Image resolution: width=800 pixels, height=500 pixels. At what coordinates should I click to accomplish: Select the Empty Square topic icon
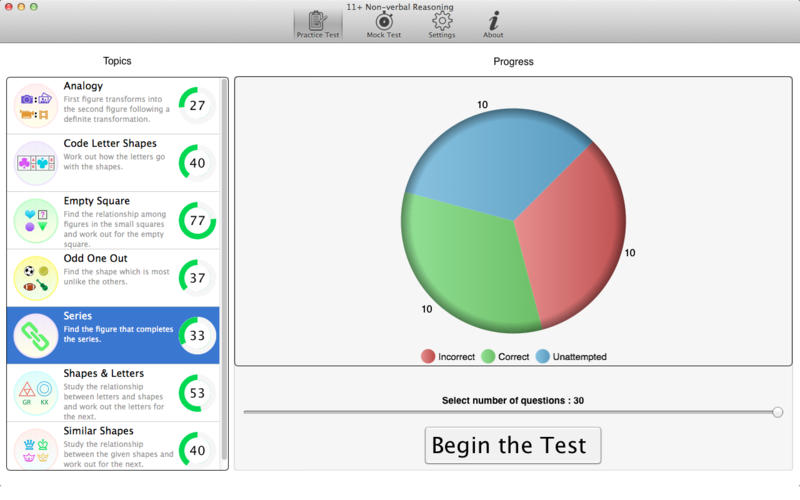coord(35,220)
